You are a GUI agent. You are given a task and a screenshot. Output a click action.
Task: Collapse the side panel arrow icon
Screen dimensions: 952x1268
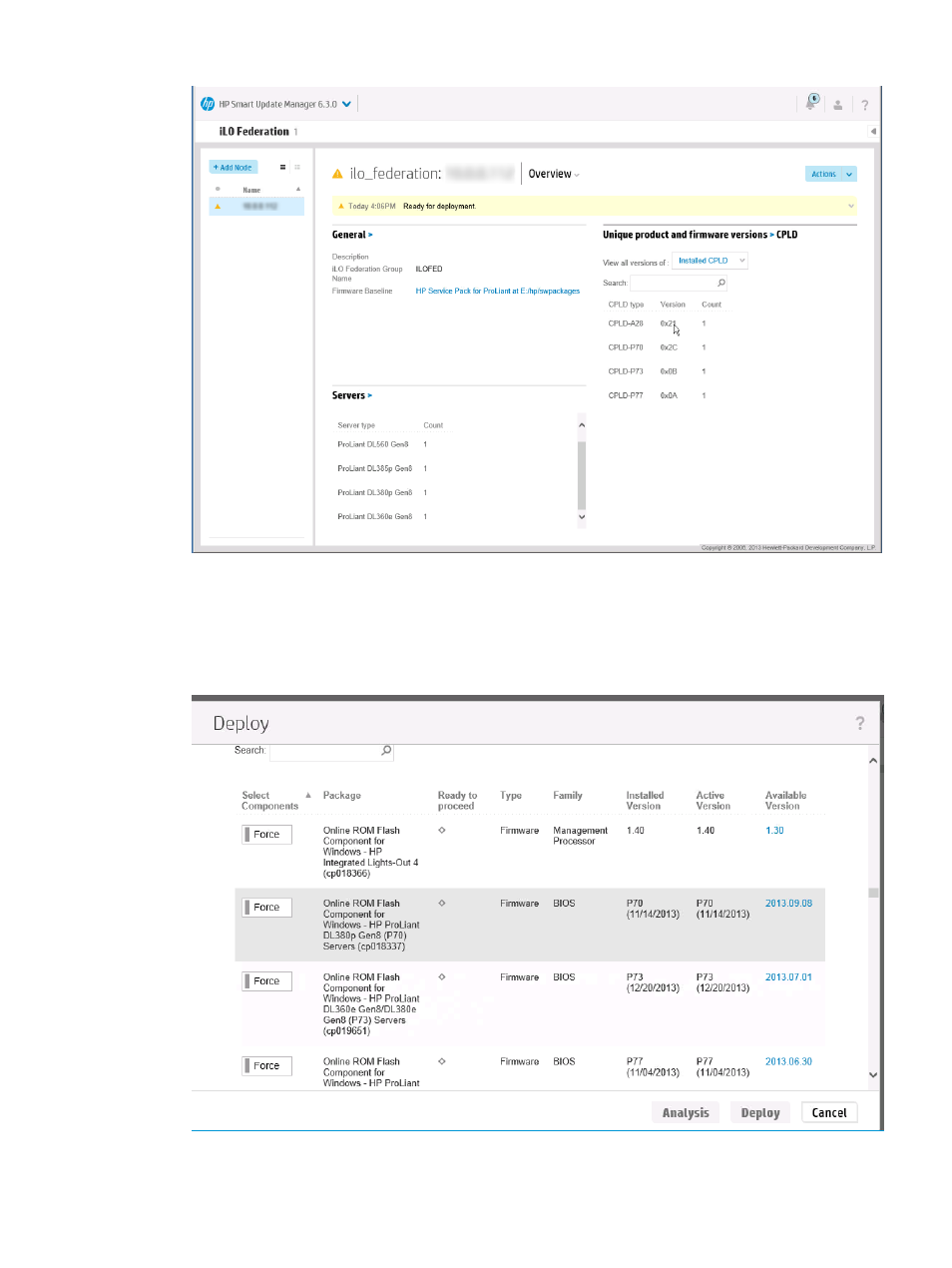(x=873, y=132)
